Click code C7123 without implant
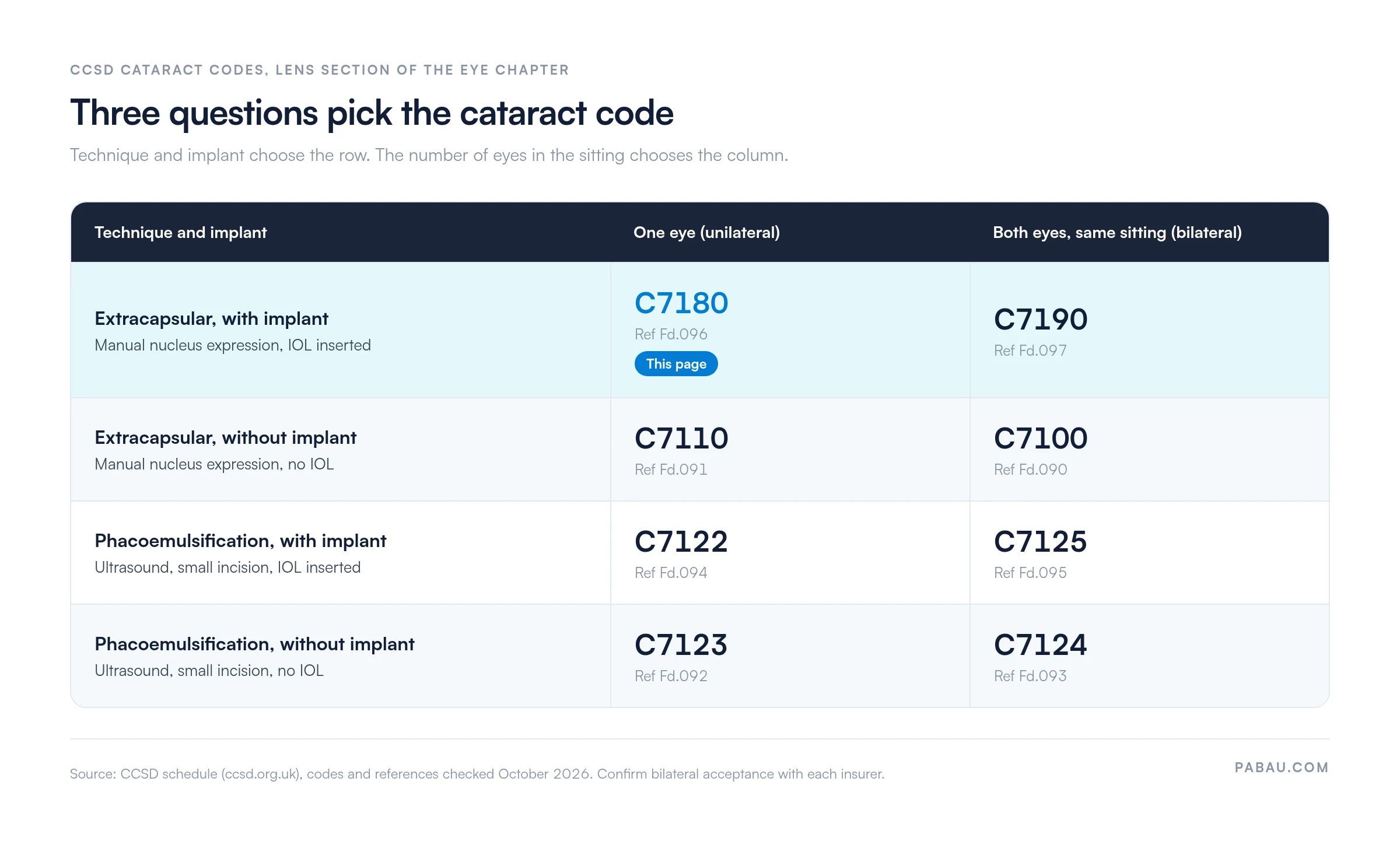 click(681, 644)
